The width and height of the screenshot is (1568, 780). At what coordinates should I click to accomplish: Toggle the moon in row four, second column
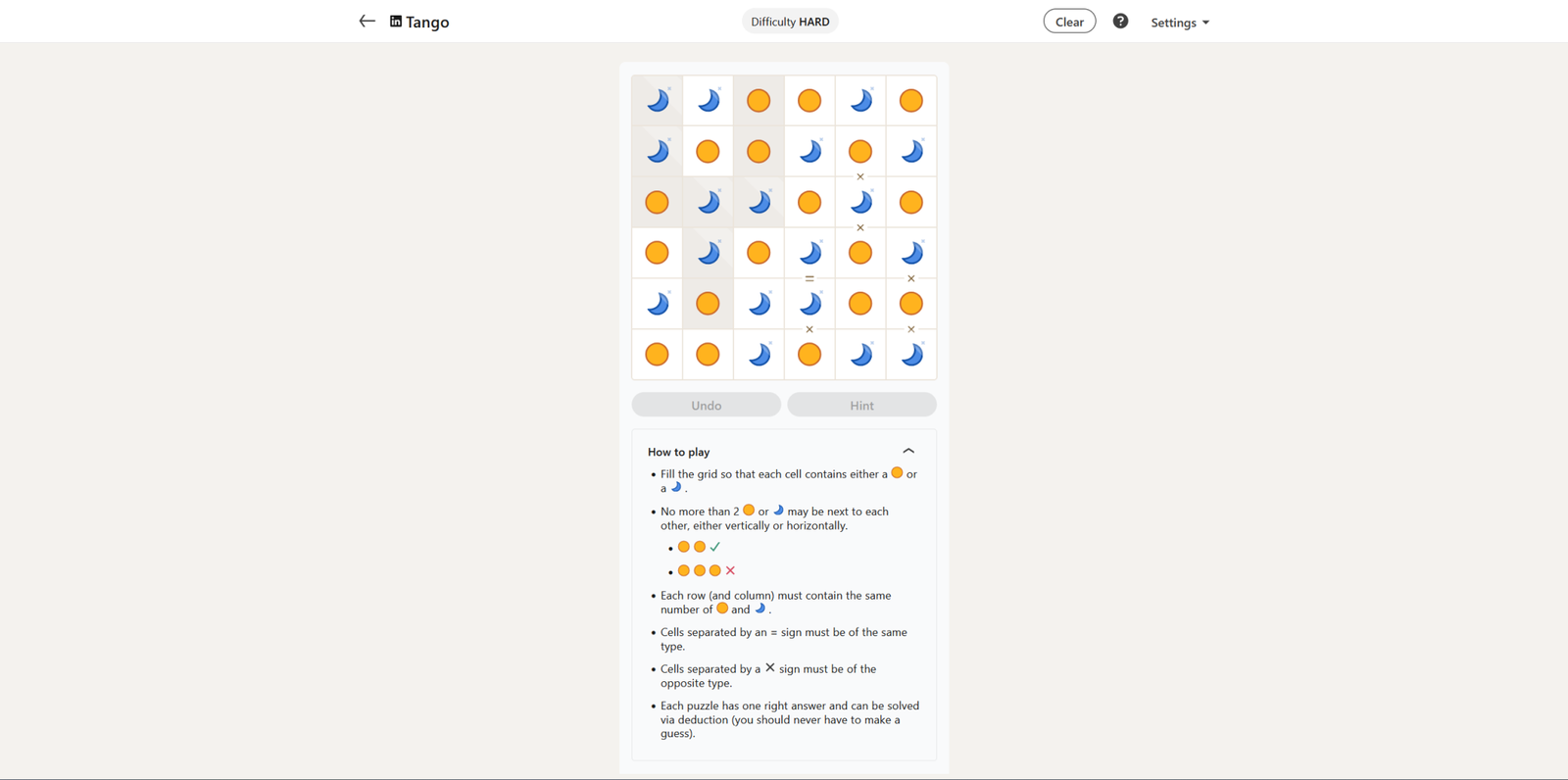pyautogui.click(x=708, y=253)
